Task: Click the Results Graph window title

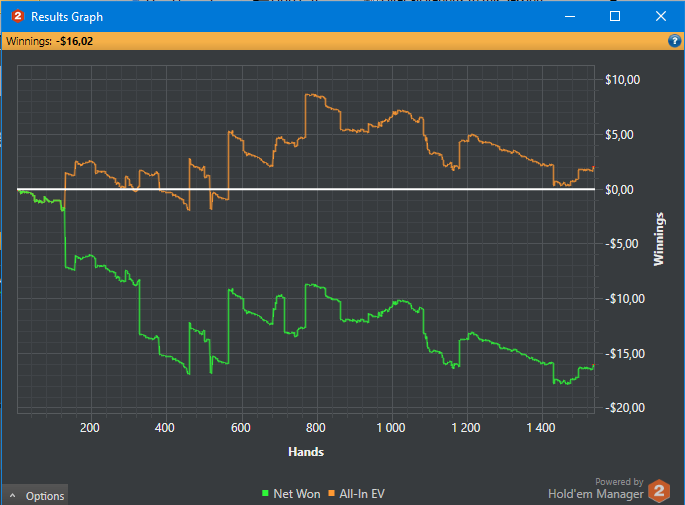Action: (67, 17)
